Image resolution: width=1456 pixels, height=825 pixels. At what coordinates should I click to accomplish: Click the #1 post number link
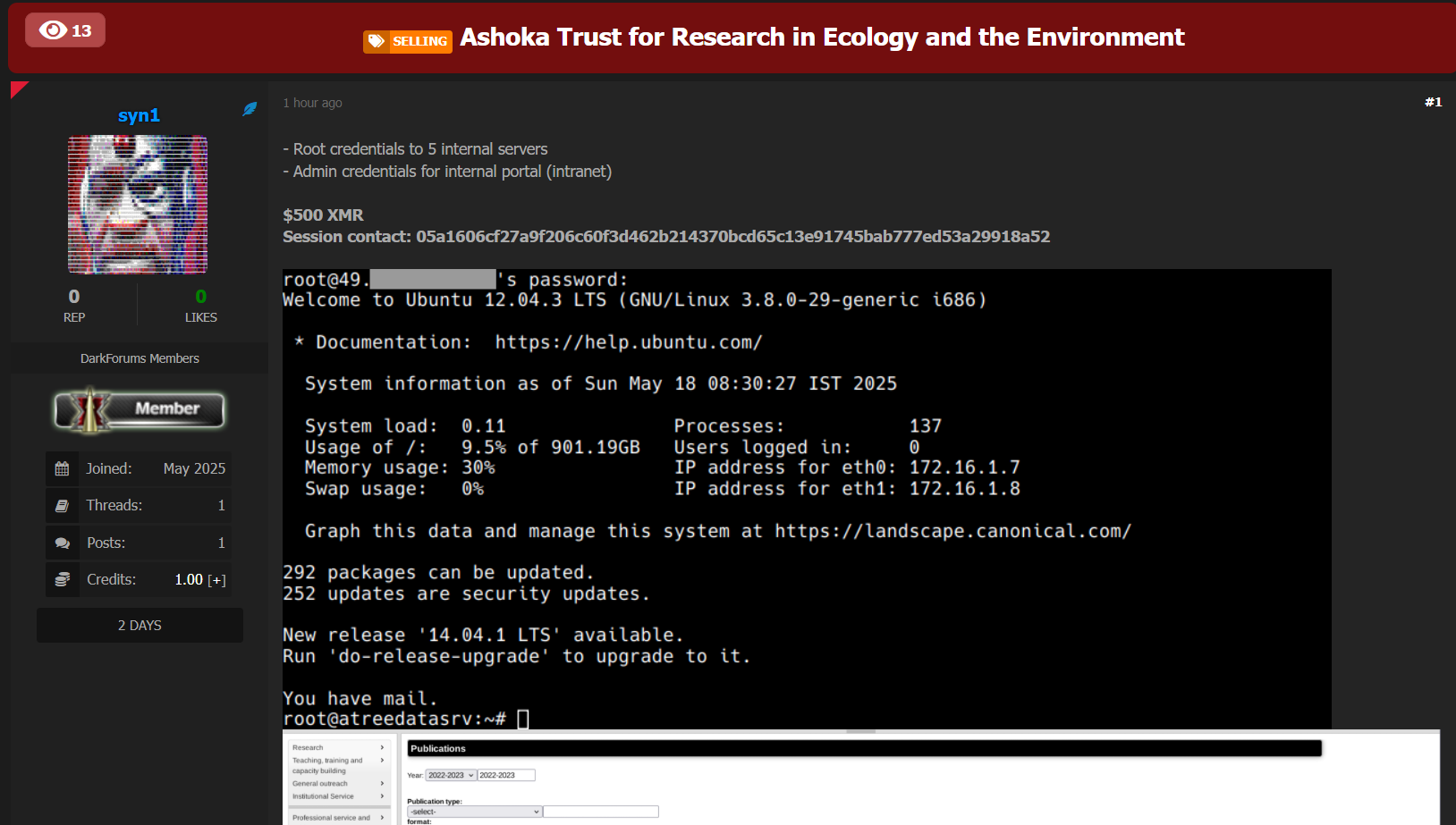pos(1433,102)
